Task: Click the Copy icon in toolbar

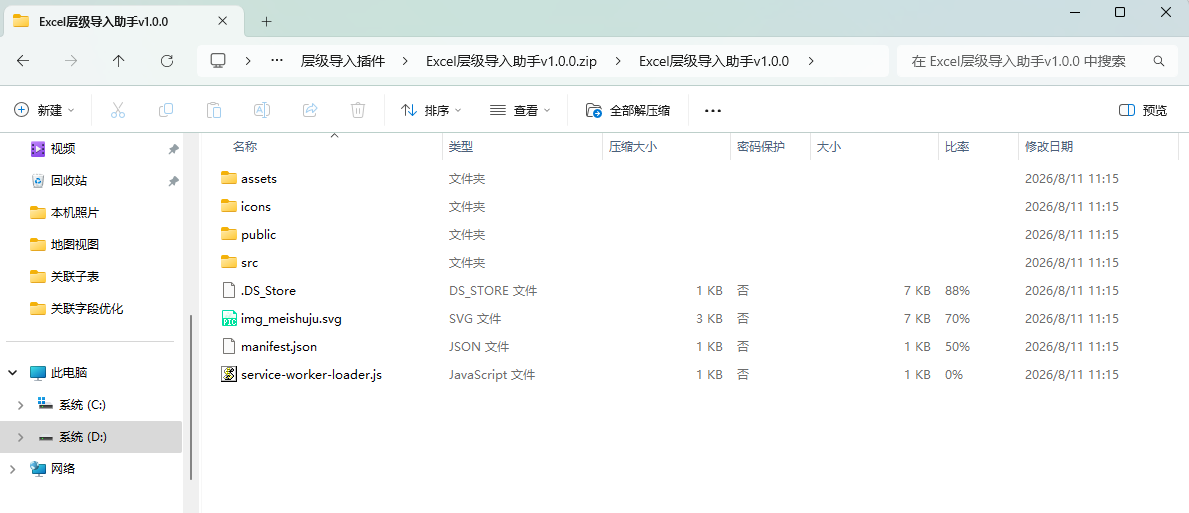Action: coord(165,110)
